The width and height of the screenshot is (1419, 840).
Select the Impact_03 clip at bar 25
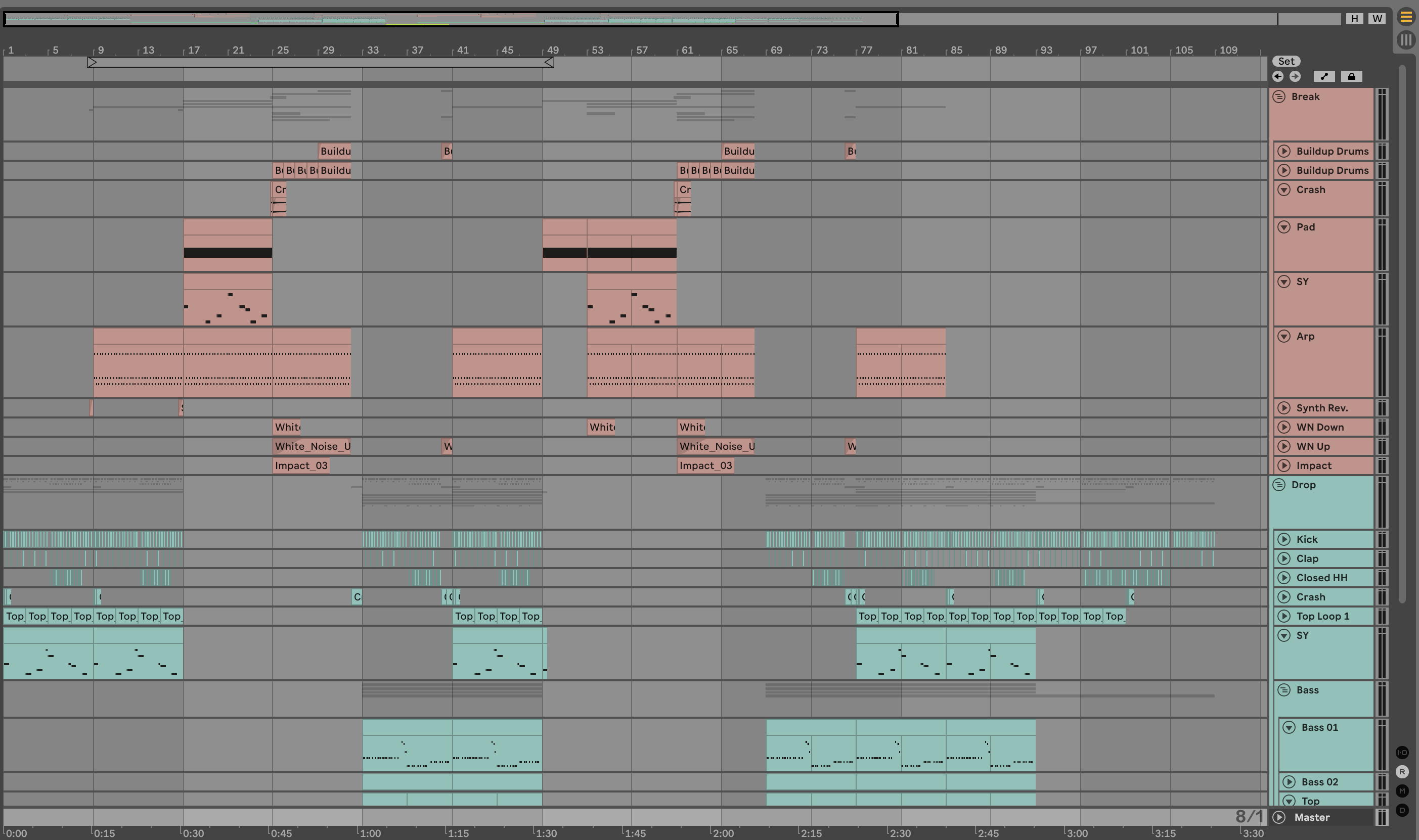pyautogui.click(x=301, y=466)
